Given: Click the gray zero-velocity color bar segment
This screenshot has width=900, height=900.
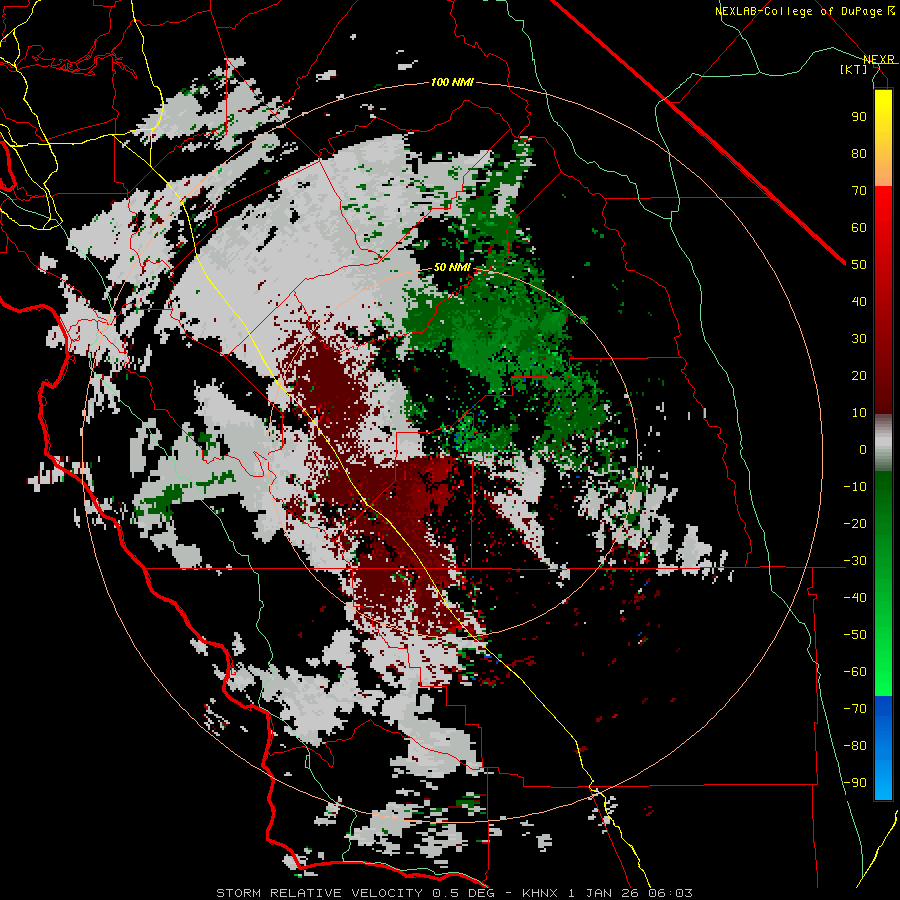Looking at the screenshot, I should point(883,443).
